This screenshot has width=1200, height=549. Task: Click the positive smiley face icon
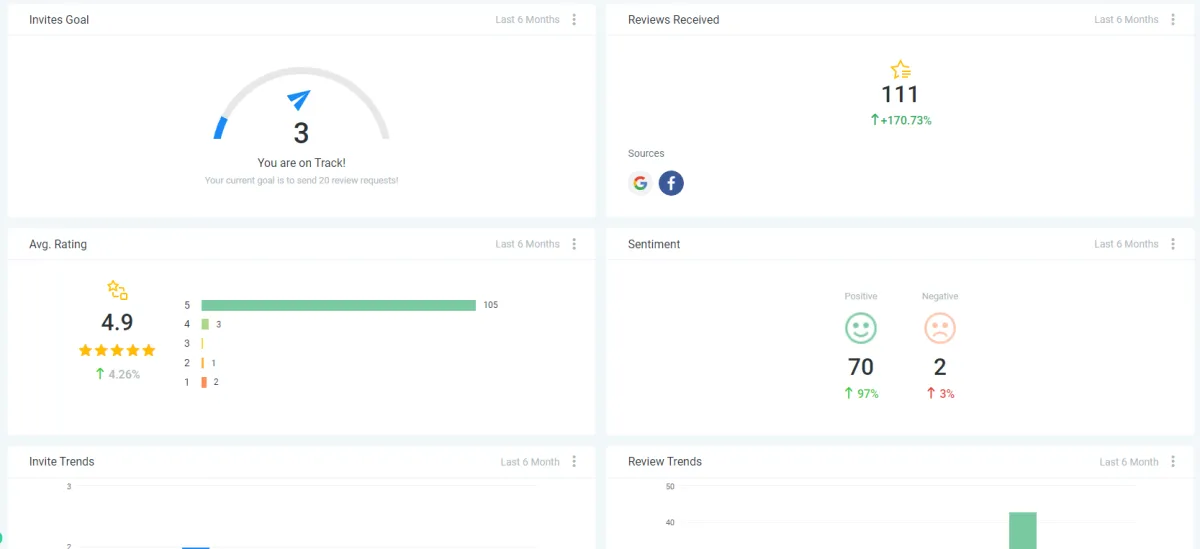[860, 328]
